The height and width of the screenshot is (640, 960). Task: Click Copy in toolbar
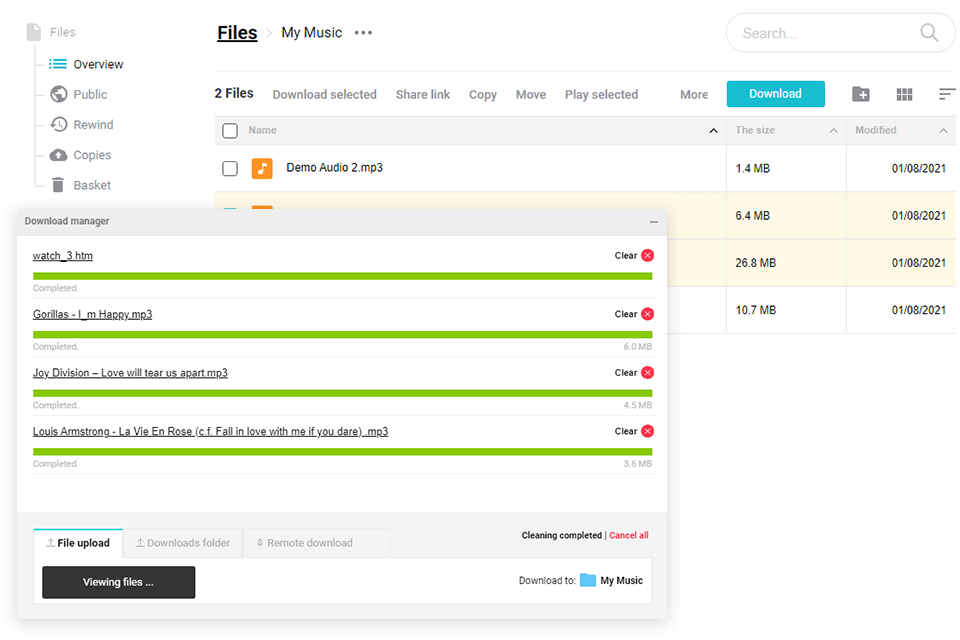482,95
